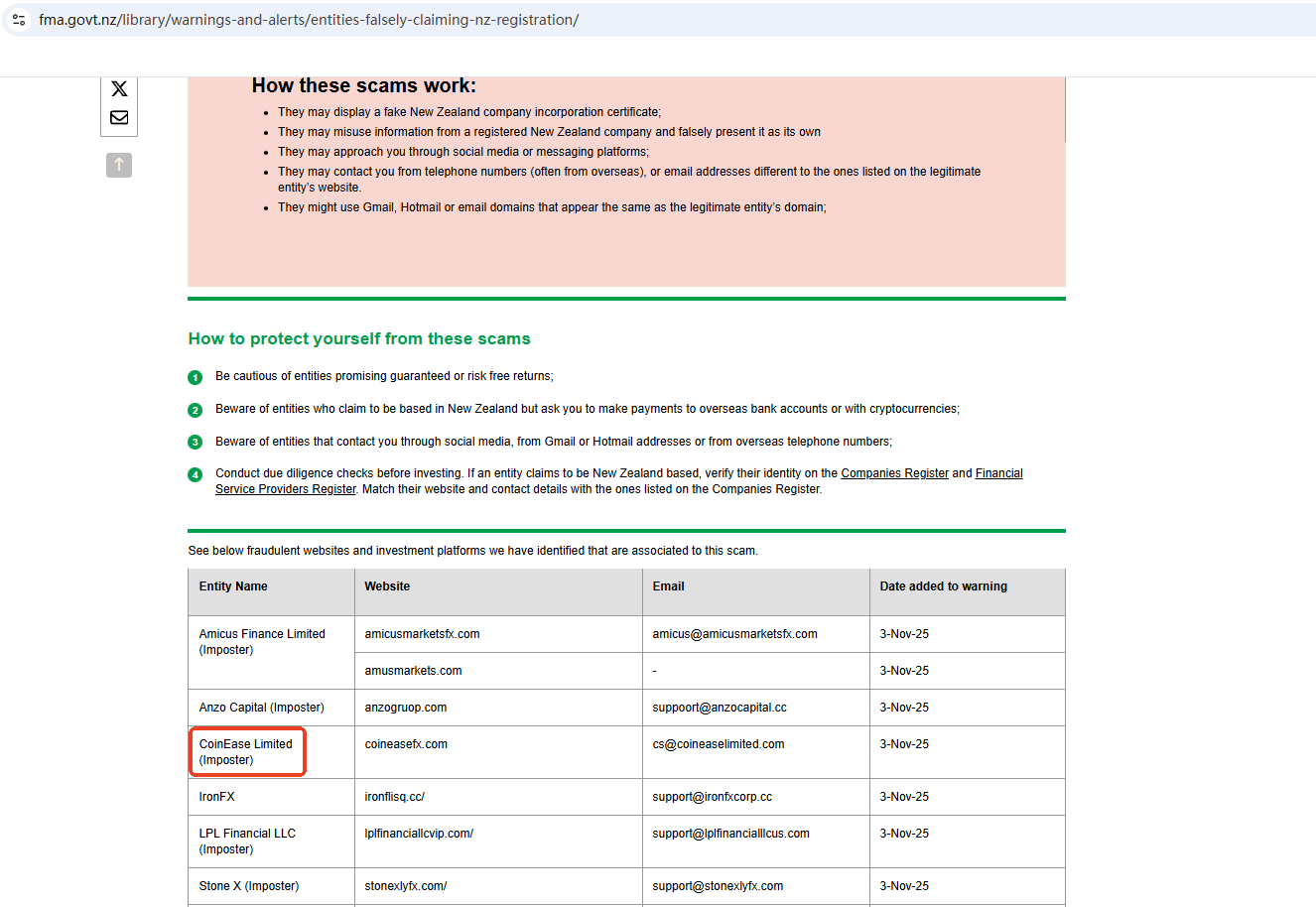Viewport: 1316px width, 907px height.
Task: Click the heading "How to protect yourself from these scams"
Action: click(x=359, y=339)
